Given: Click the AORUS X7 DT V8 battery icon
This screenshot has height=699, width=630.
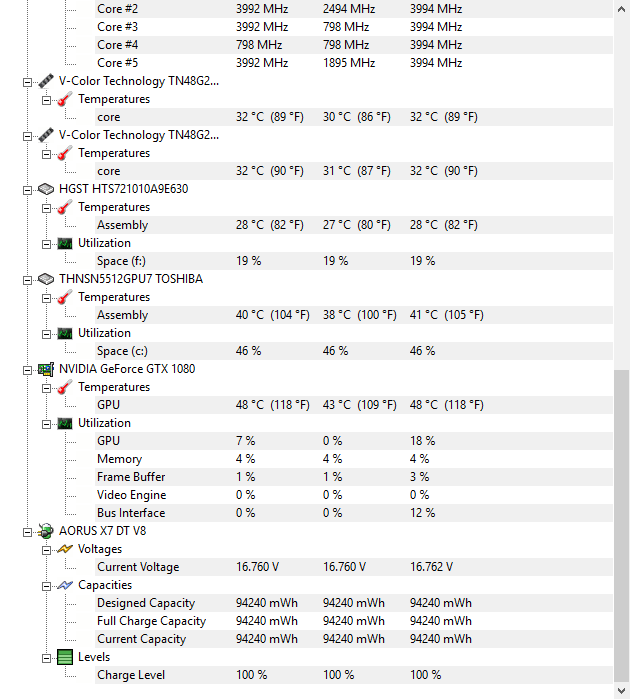Looking at the screenshot, I should click(x=46, y=531).
